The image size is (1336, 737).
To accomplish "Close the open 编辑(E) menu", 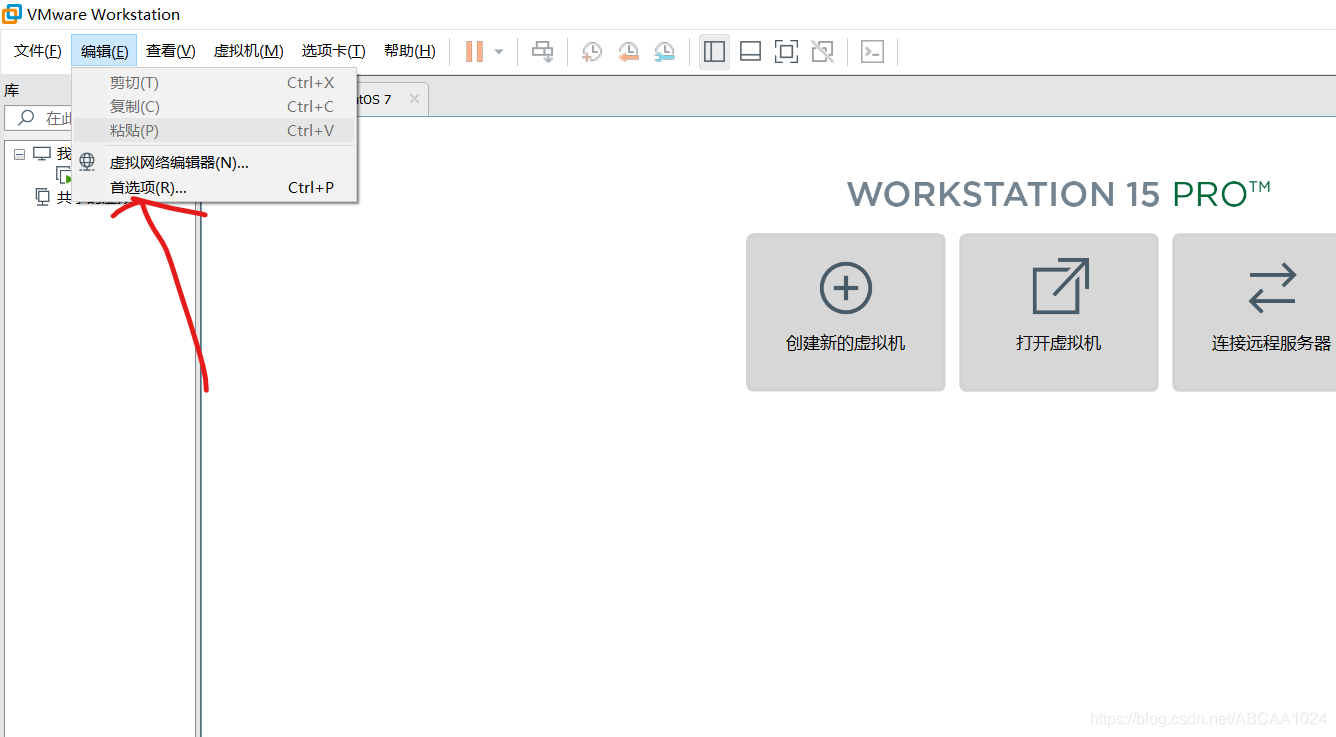I will coord(104,51).
